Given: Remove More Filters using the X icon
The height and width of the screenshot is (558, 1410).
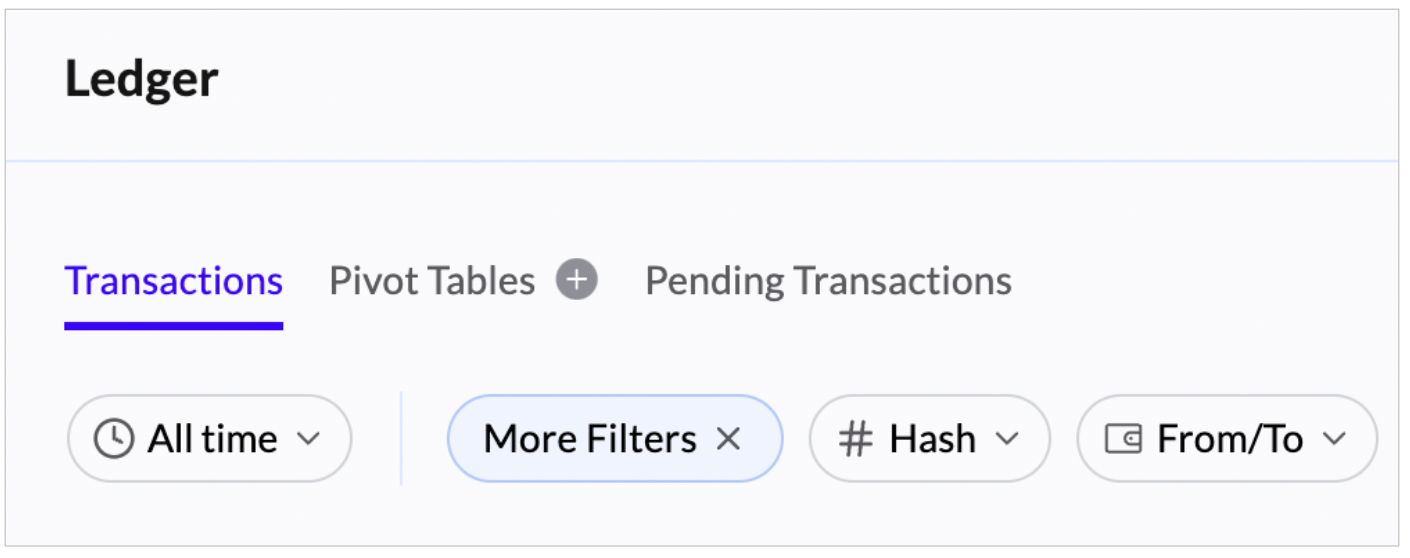Looking at the screenshot, I should coord(729,438).
